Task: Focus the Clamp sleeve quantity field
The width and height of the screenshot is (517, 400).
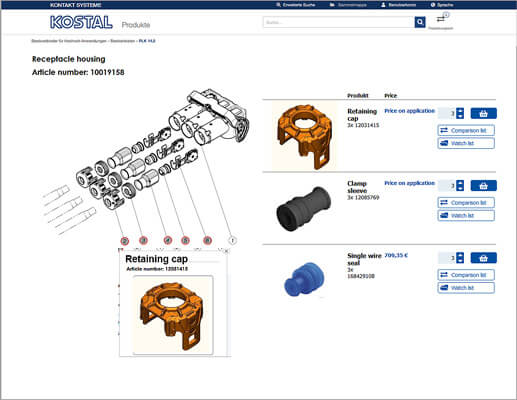Action: 447,186
